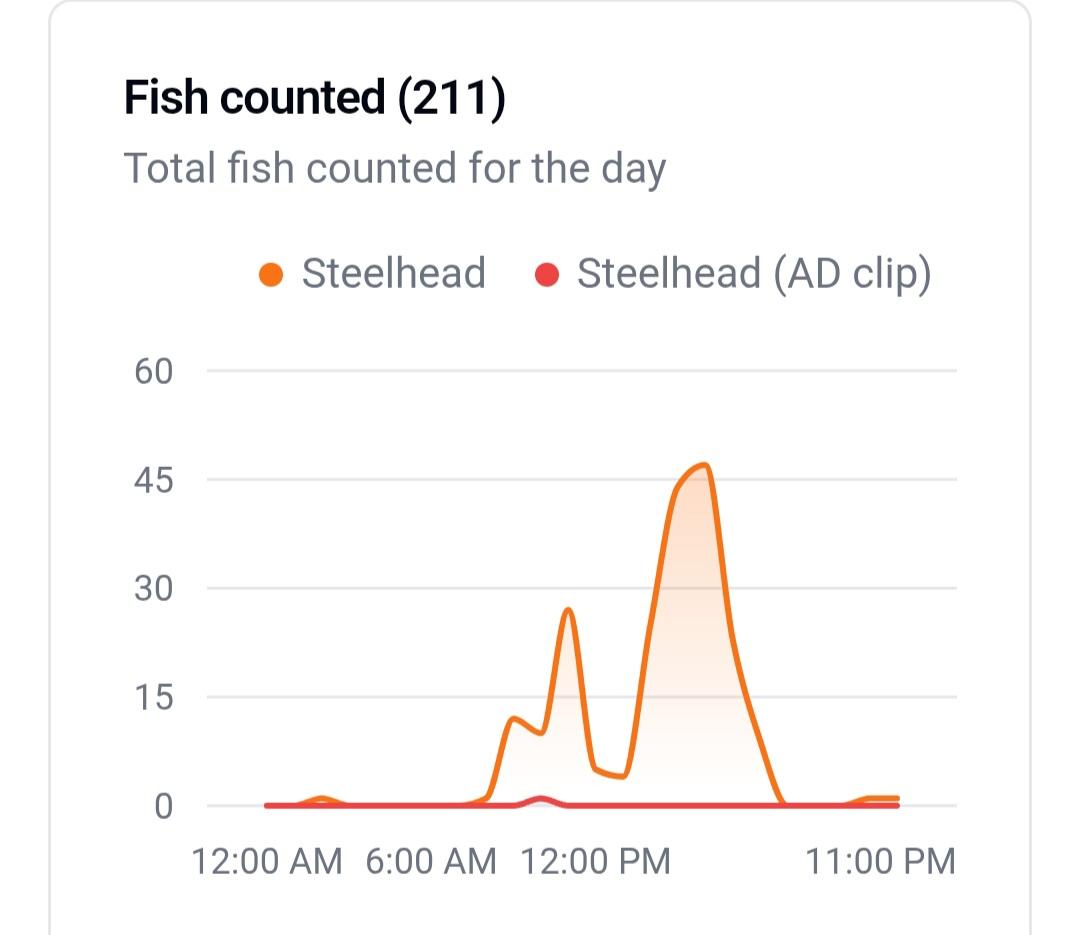The image size is (1080, 935).
Task: Click the 60 y-axis label
Action: pyautogui.click(x=153, y=372)
